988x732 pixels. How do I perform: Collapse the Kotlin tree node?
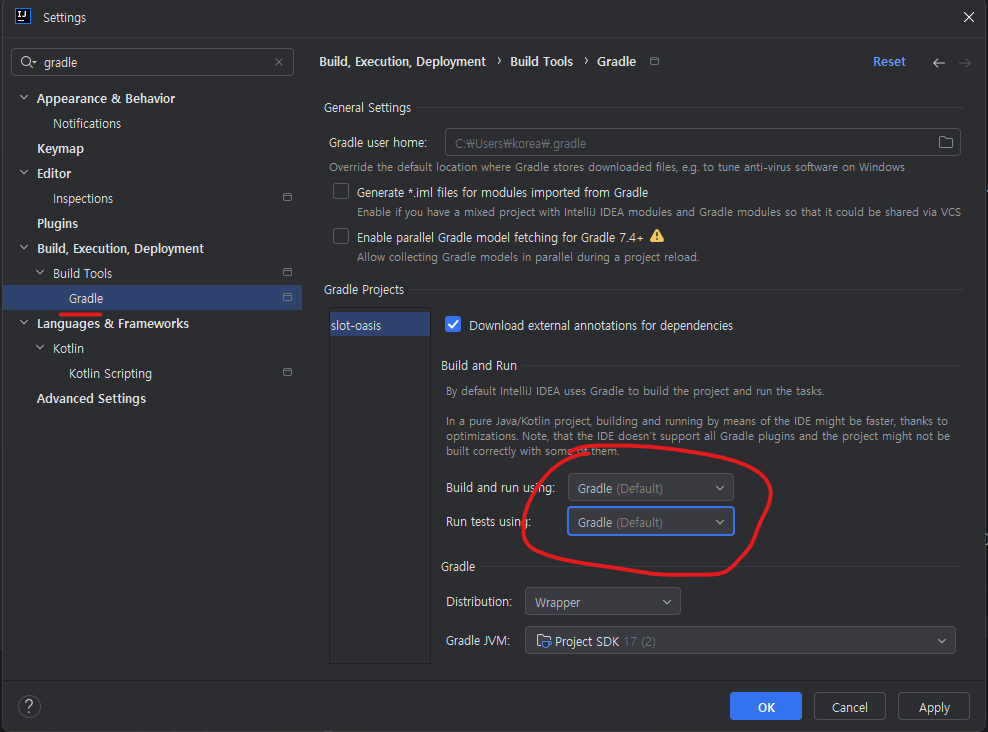pos(40,348)
